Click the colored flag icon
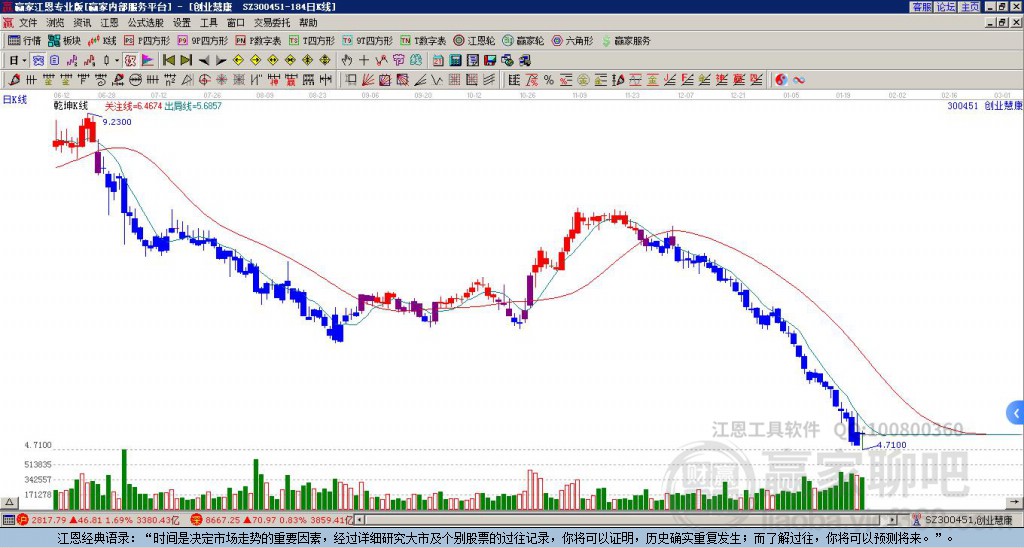 tap(148, 61)
